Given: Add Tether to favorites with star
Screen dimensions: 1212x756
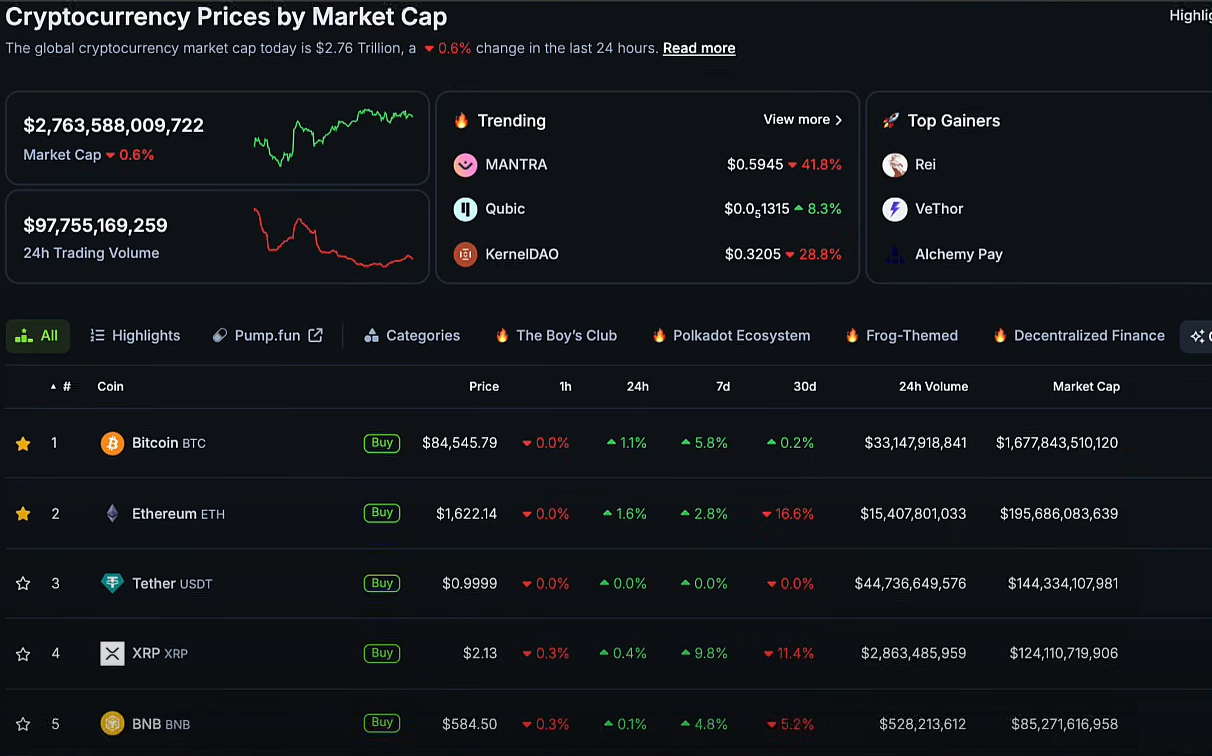Looking at the screenshot, I should (23, 583).
